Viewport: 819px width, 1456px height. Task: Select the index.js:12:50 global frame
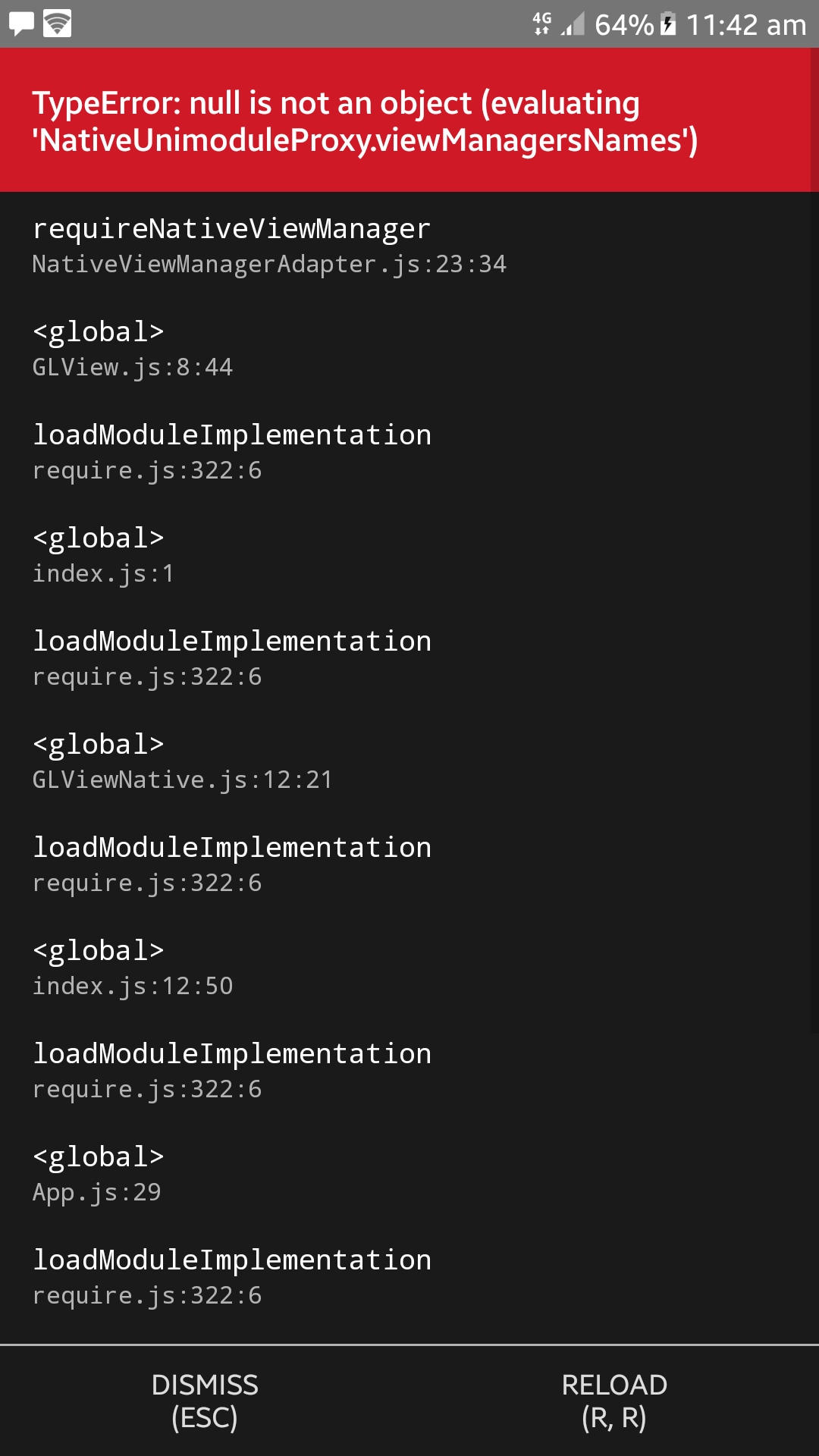tap(133, 985)
